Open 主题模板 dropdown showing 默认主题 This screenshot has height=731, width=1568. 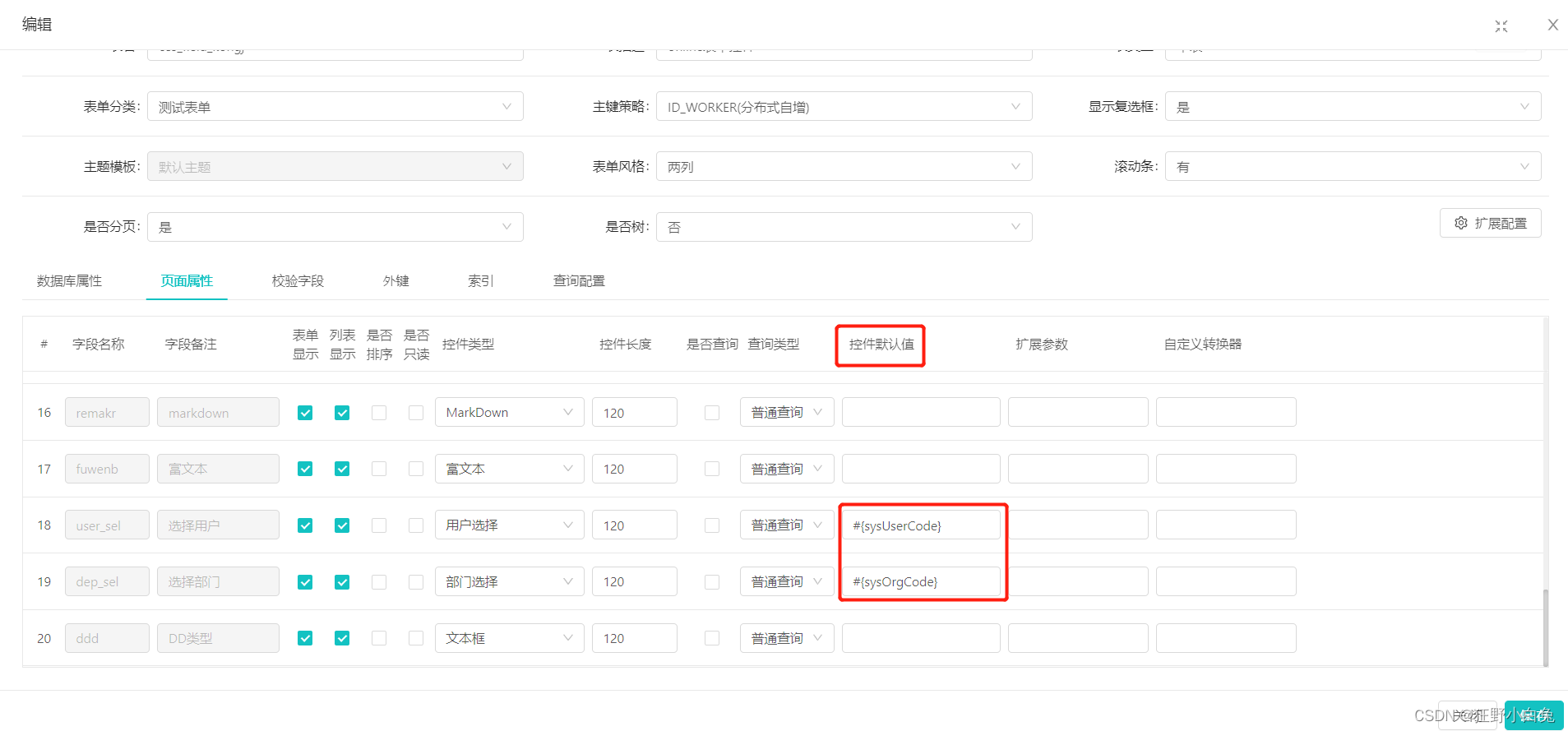(x=335, y=167)
